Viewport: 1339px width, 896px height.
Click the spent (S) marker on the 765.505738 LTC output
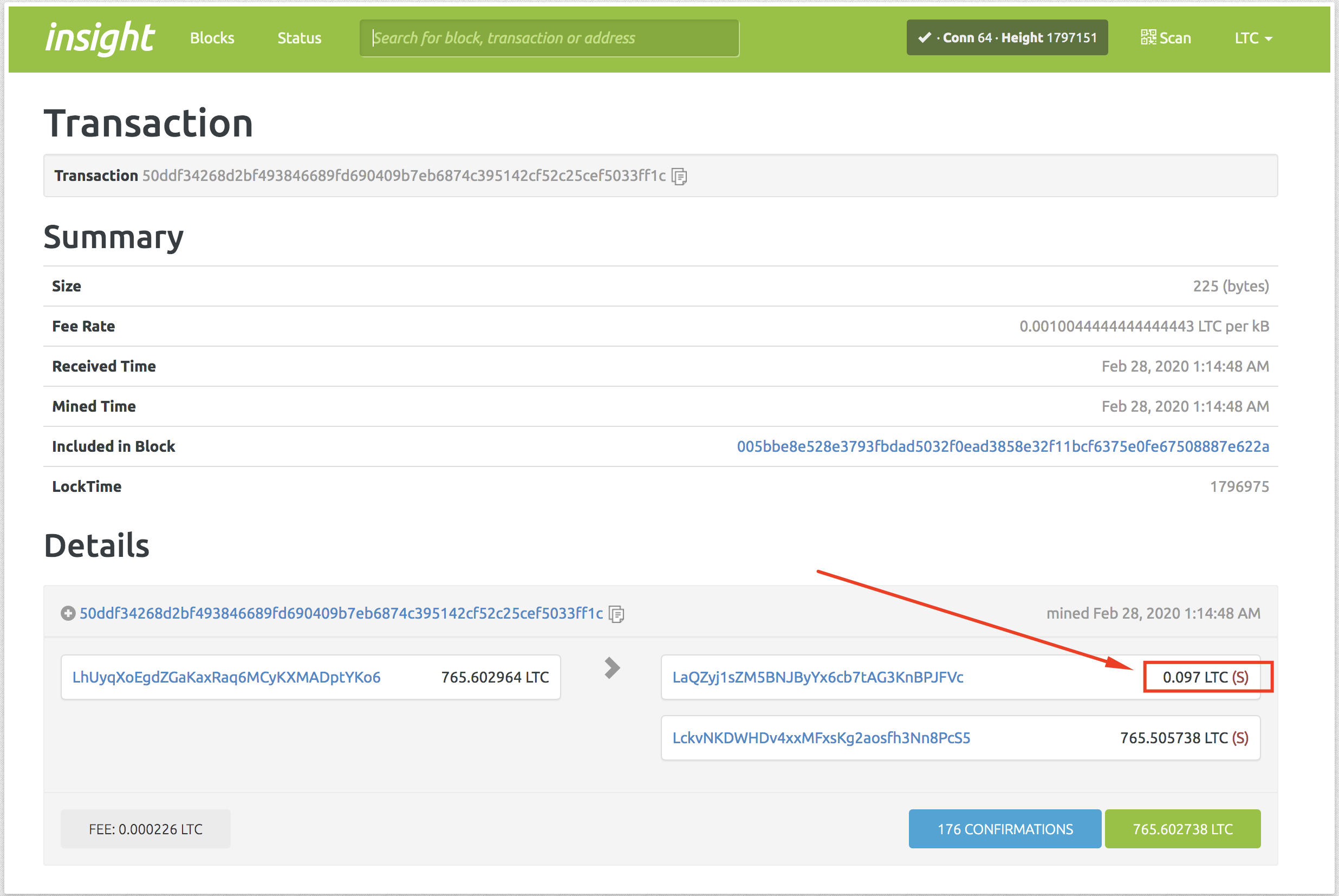[x=1240, y=738]
